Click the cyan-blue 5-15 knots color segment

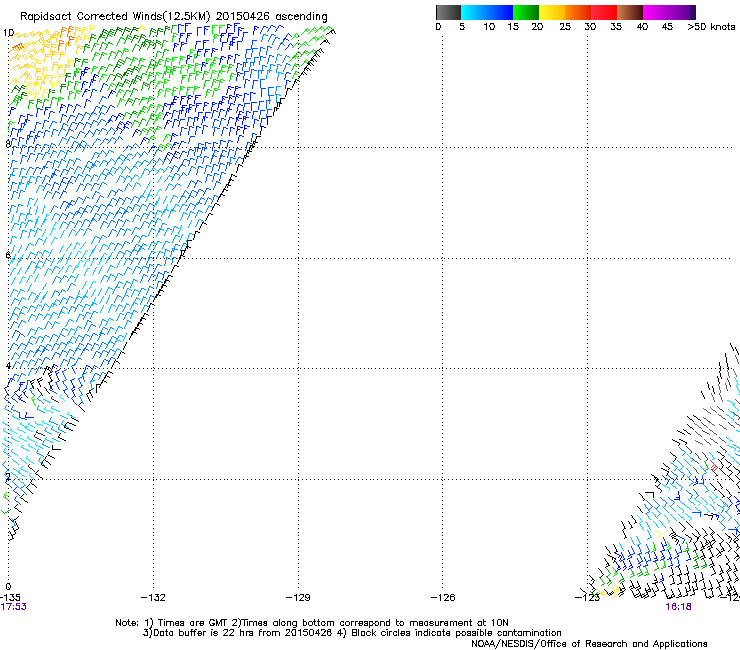click(487, 12)
